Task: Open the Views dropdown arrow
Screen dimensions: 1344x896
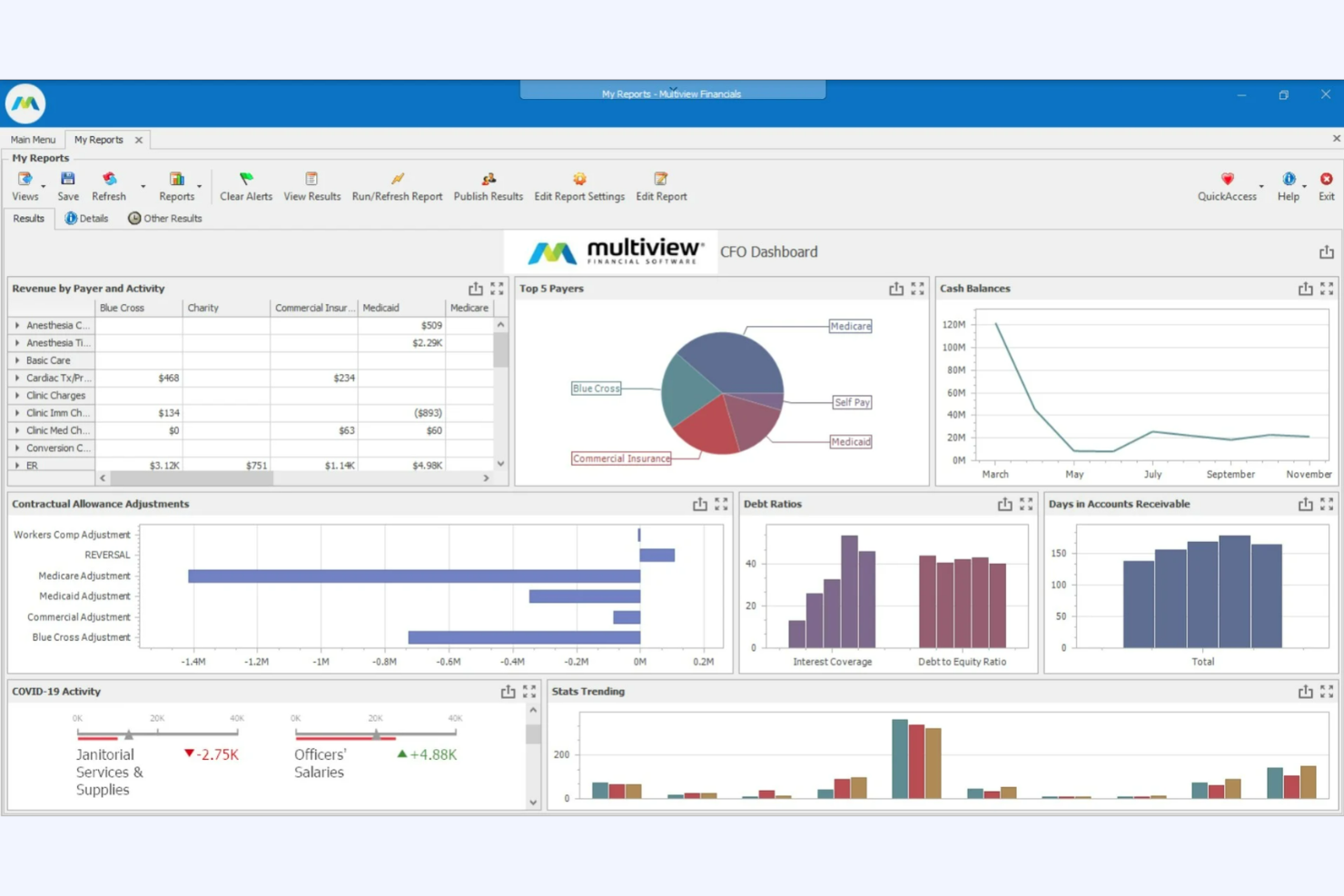Action: [x=42, y=187]
